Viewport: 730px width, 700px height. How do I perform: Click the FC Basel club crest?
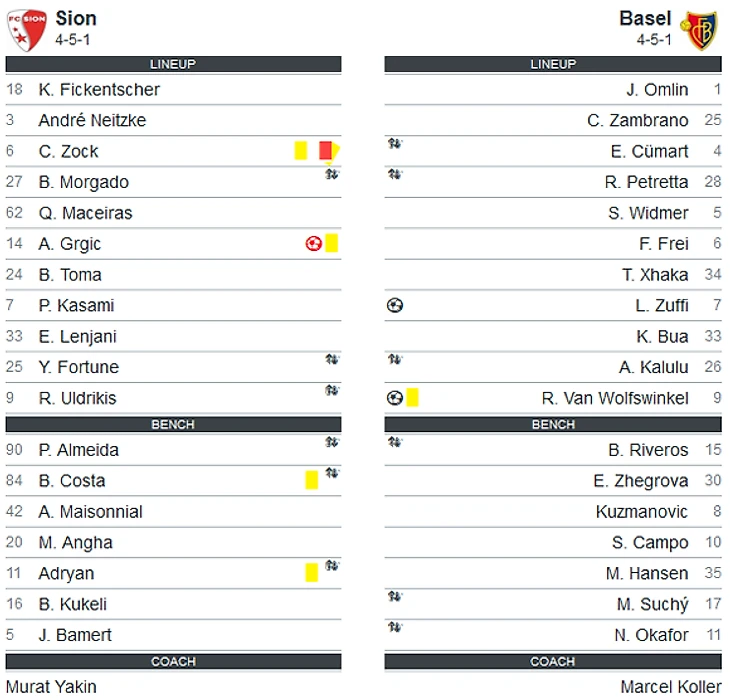699,31
